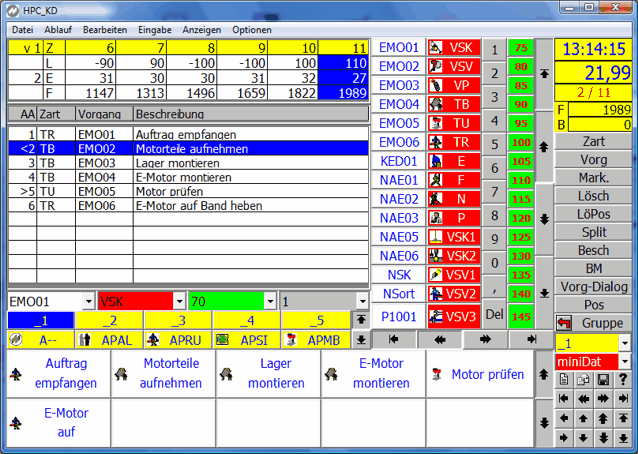
Task: Expand the red VSK dropdown
Action: coord(179,301)
